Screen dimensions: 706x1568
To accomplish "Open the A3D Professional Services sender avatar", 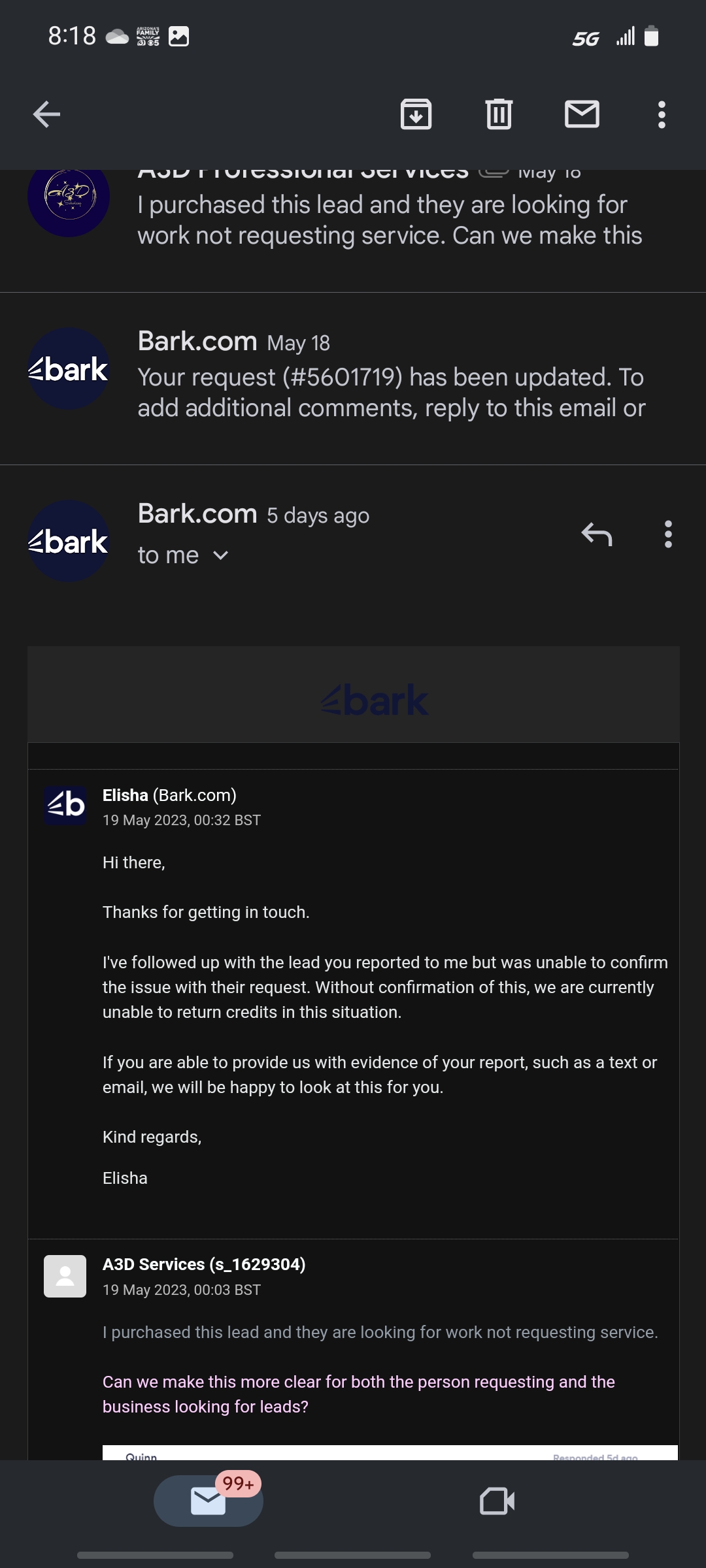I will tap(68, 199).
